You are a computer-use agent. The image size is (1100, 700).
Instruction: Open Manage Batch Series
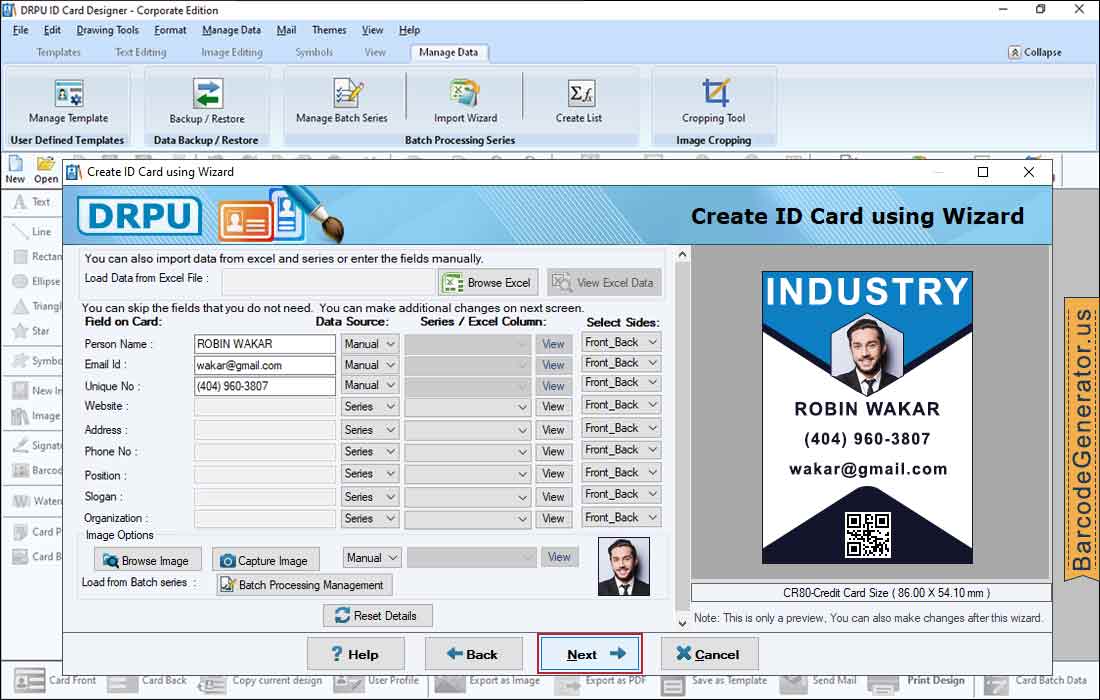[342, 102]
